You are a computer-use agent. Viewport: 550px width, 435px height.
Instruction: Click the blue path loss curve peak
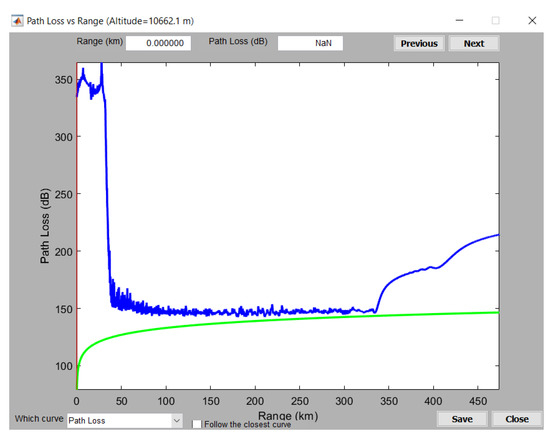[x=101, y=65]
